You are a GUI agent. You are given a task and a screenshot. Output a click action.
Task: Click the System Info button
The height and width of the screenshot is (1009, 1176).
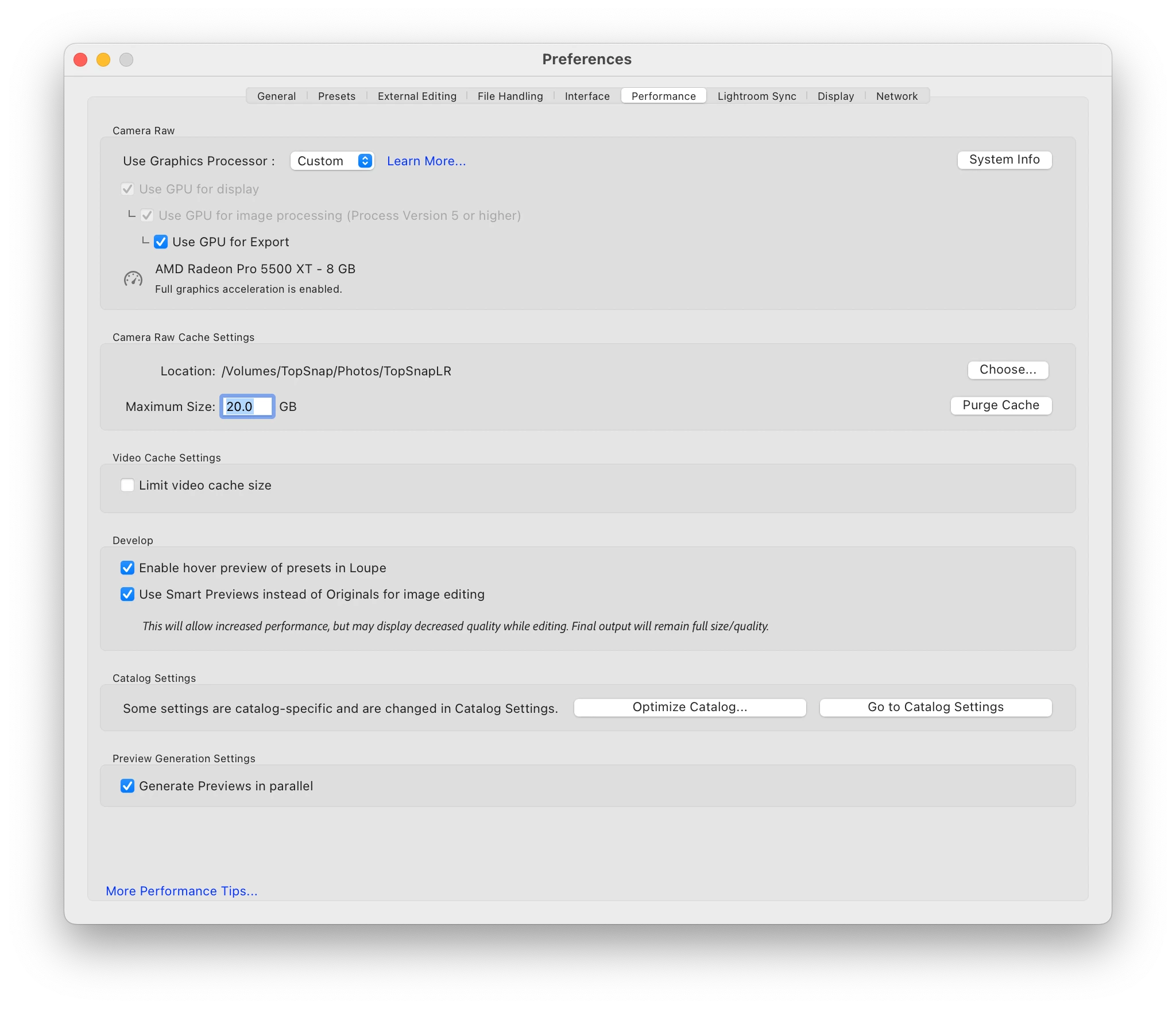pos(1004,160)
